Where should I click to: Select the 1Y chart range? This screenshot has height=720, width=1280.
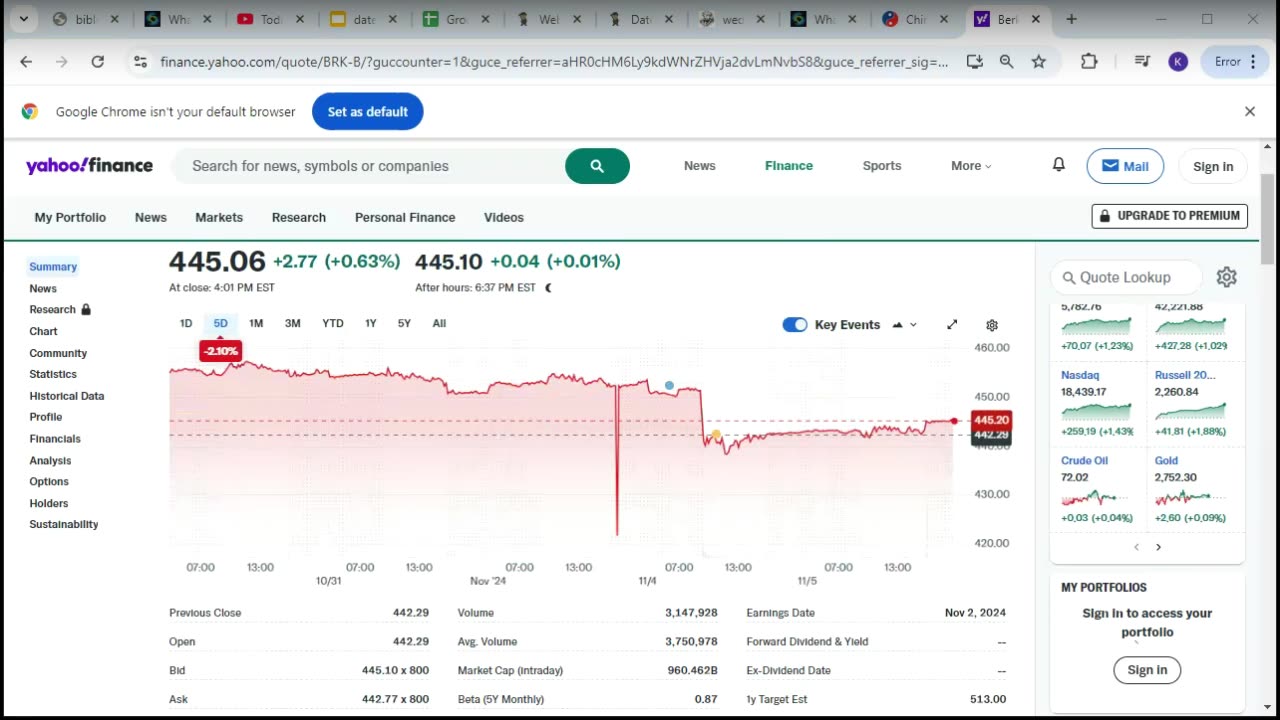pos(370,323)
